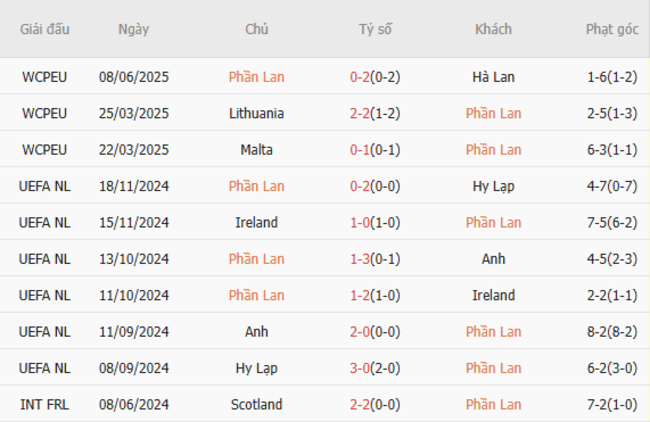The width and height of the screenshot is (650, 422).
Task: Click the 'Ngày' column header
Action: point(133,30)
